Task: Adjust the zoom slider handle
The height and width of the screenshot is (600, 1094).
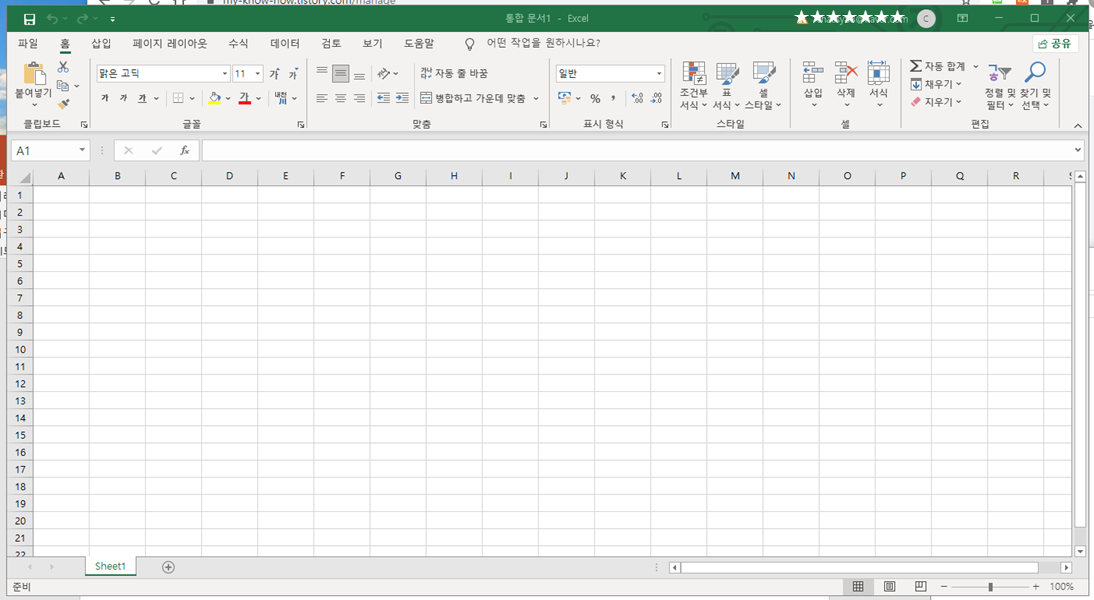Action: [x=990, y=587]
